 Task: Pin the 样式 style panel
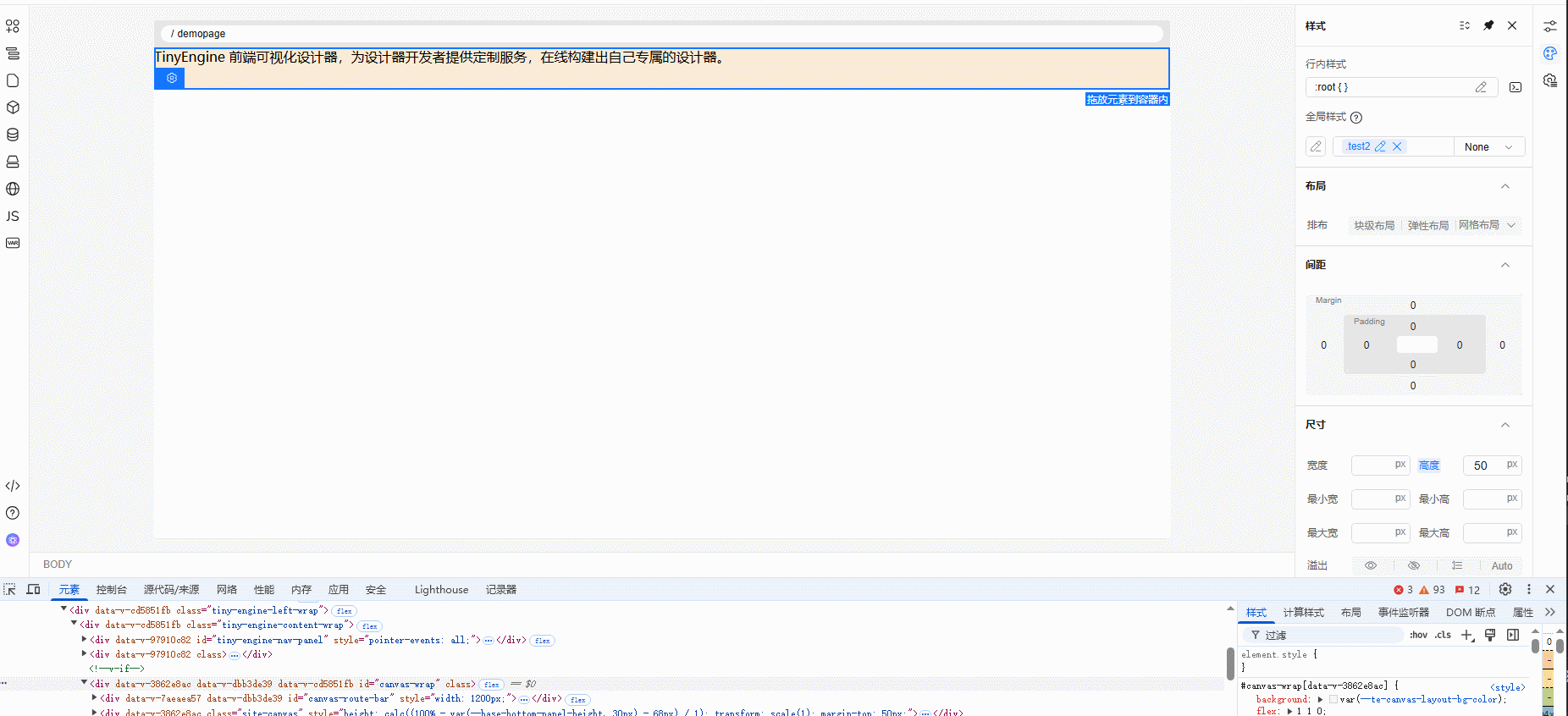pos(1488,25)
